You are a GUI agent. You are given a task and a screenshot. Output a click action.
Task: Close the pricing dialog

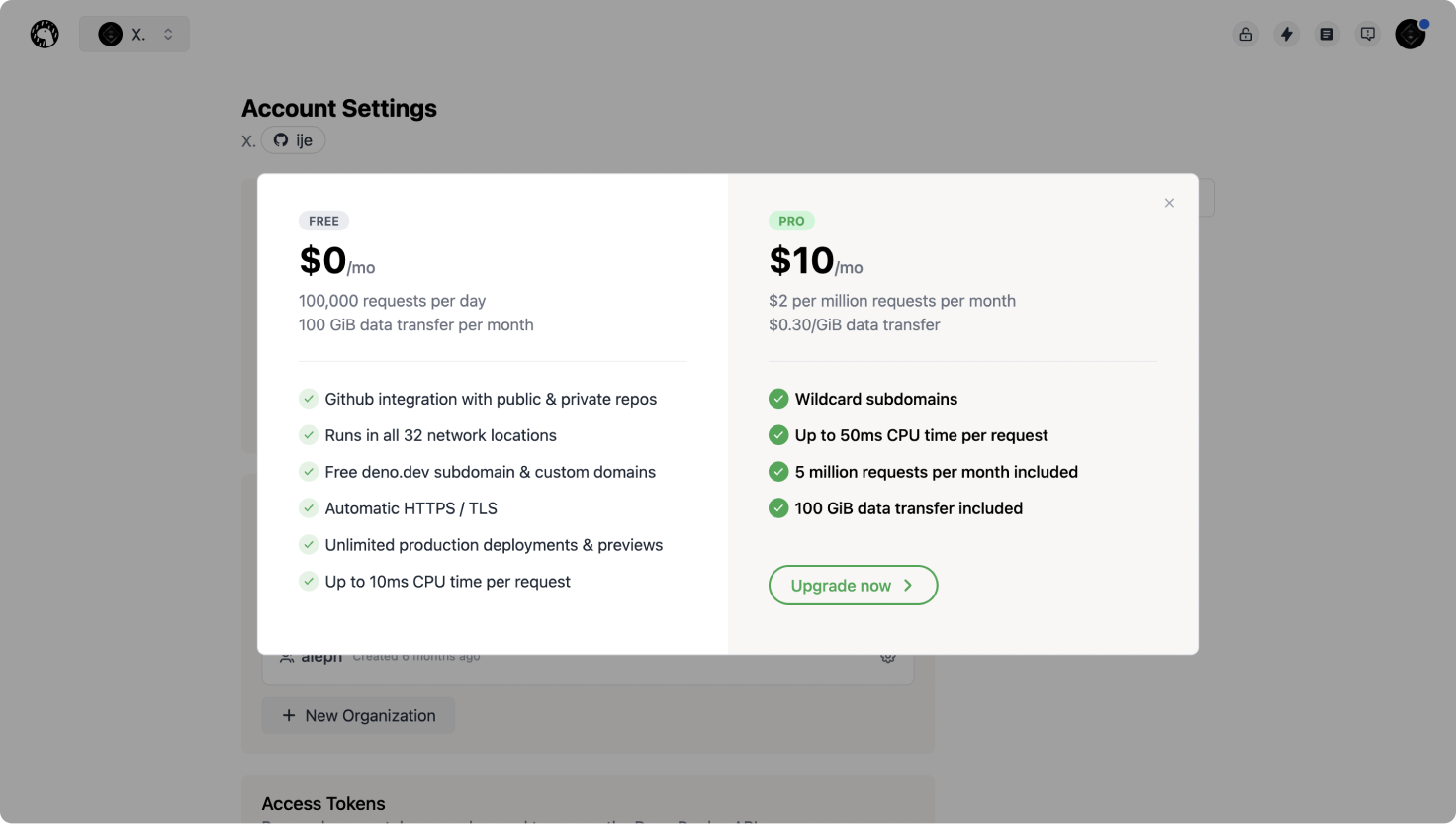tap(1169, 202)
